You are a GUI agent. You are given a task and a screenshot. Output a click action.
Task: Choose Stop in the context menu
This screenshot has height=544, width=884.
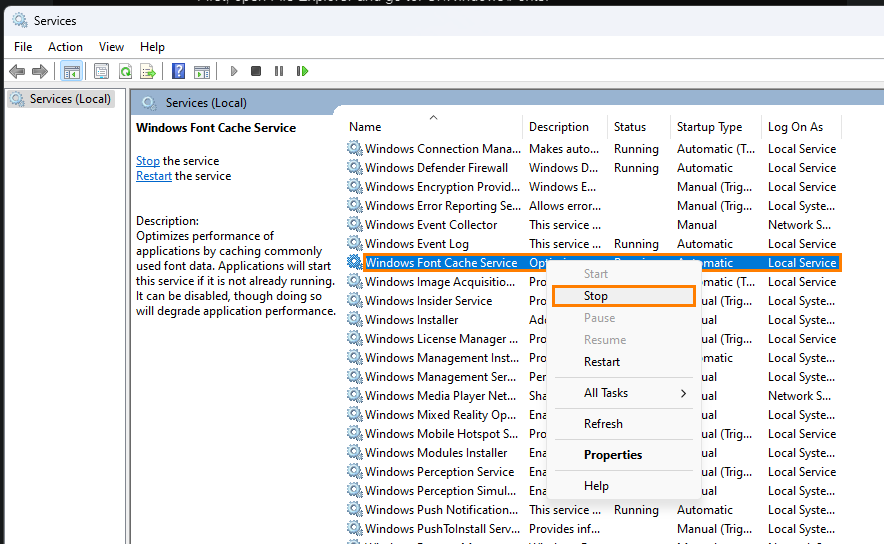pos(624,296)
